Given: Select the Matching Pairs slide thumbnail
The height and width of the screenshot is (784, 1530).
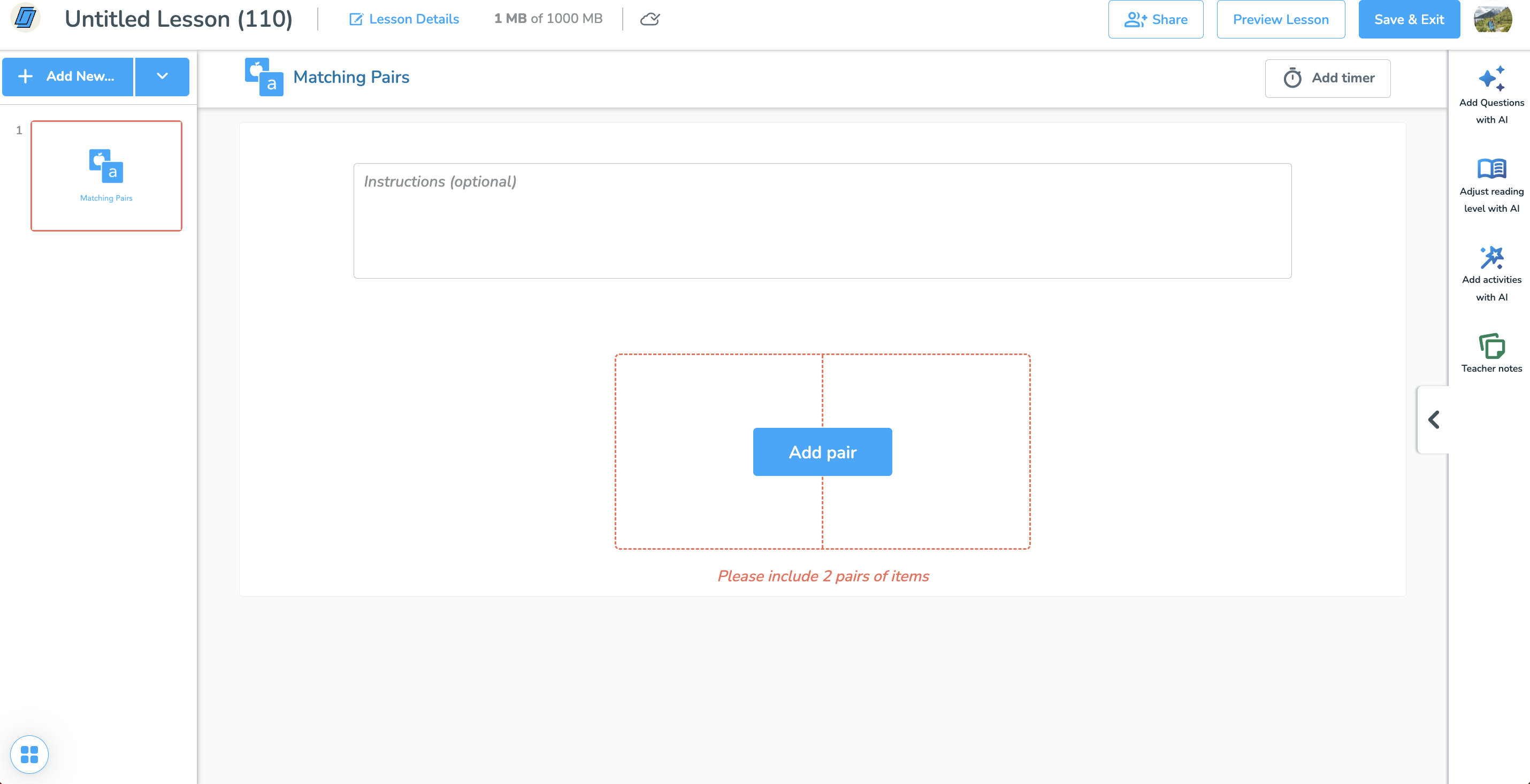Looking at the screenshot, I should coord(106,176).
